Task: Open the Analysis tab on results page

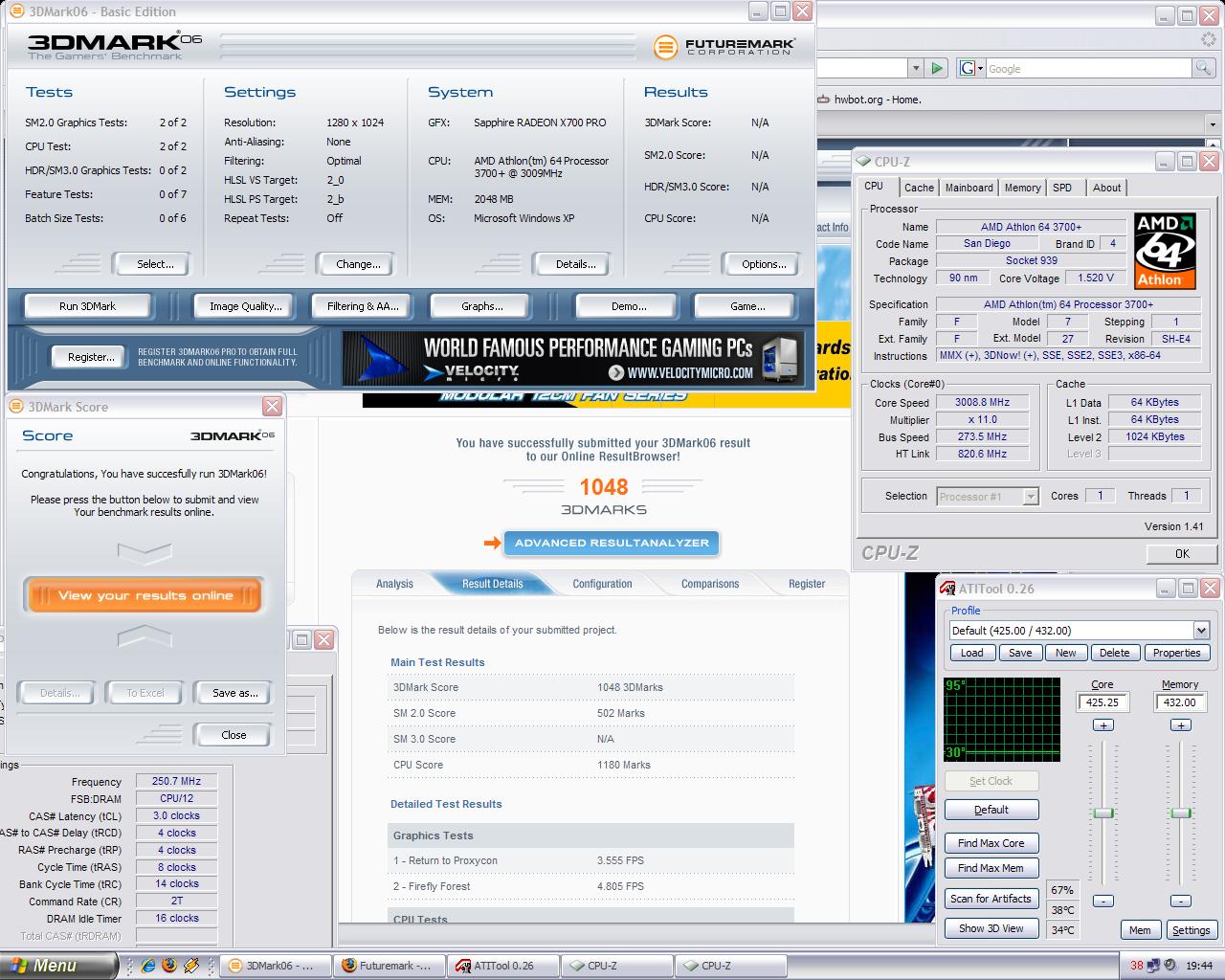Action: pyautogui.click(x=394, y=584)
